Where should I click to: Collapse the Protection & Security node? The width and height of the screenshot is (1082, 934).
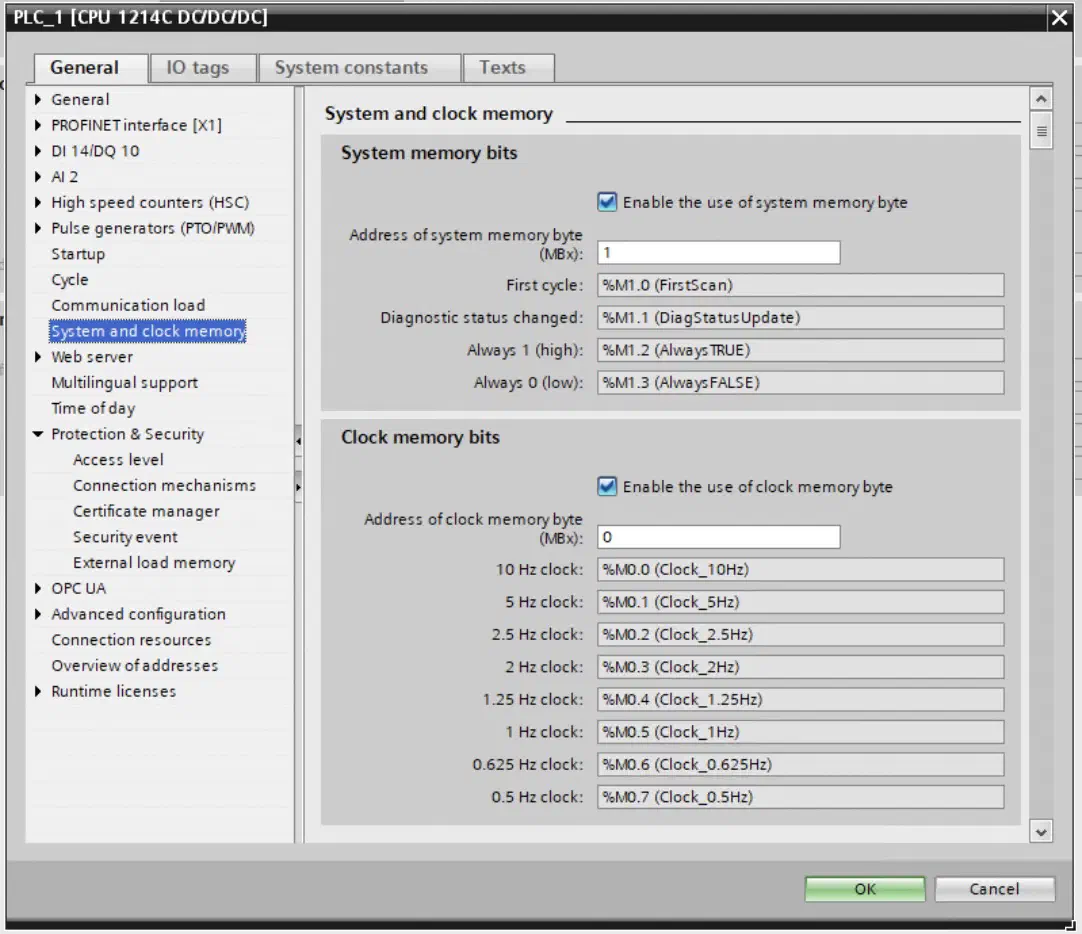38,434
